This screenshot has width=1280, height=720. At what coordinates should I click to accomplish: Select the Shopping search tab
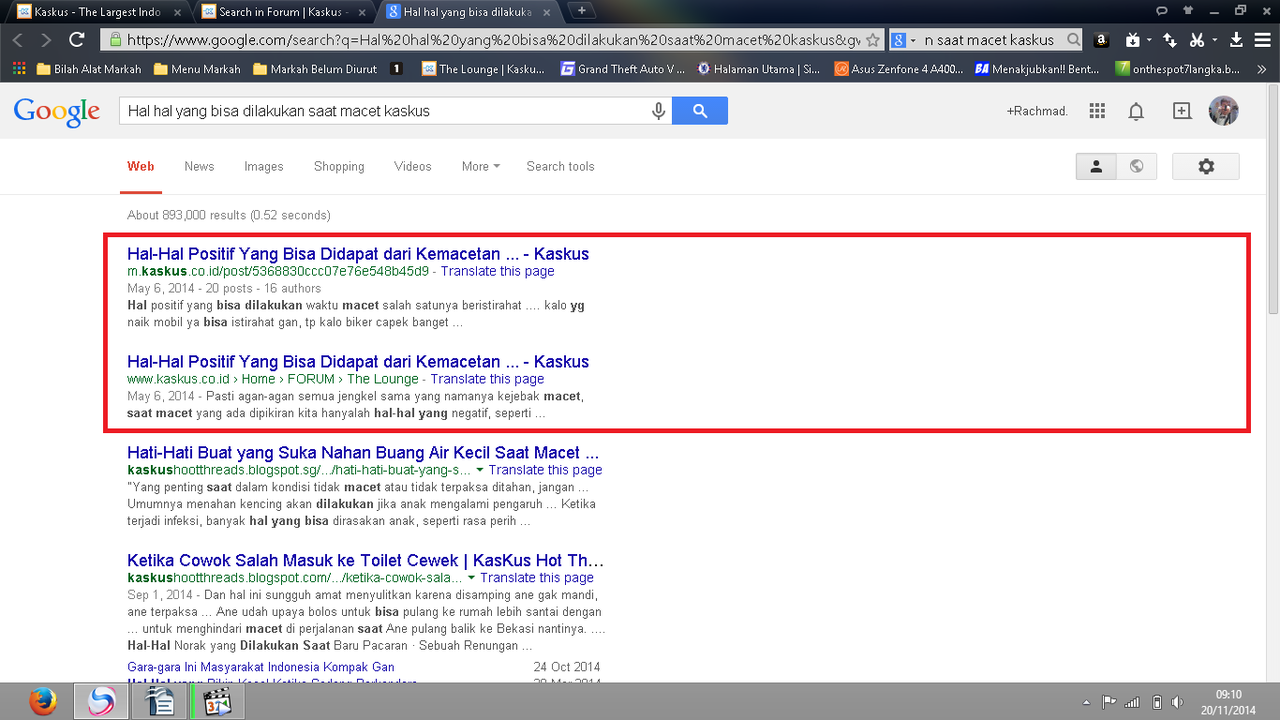tap(339, 167)
